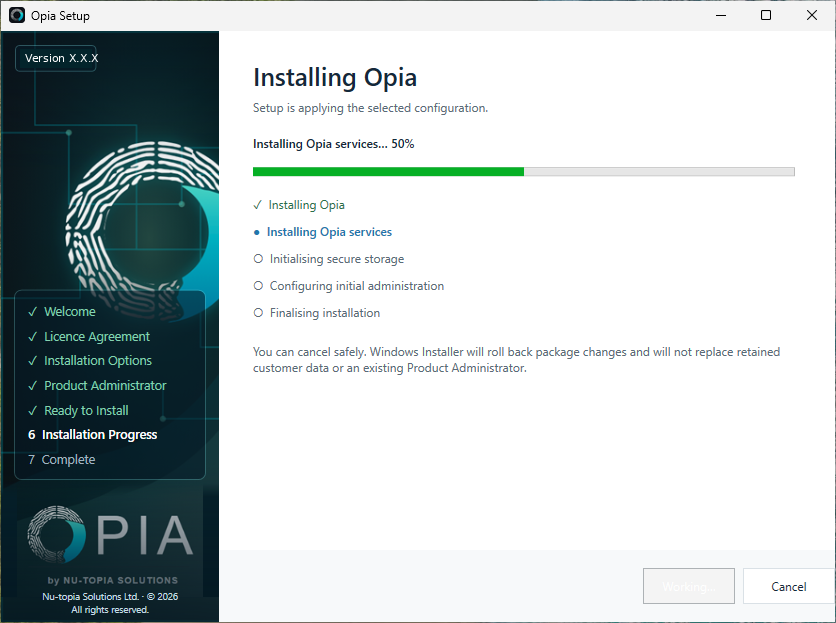Click the 'Installing Opia services' task text
The height and width of the screenshot is (623, 836).
coord(329,232)
